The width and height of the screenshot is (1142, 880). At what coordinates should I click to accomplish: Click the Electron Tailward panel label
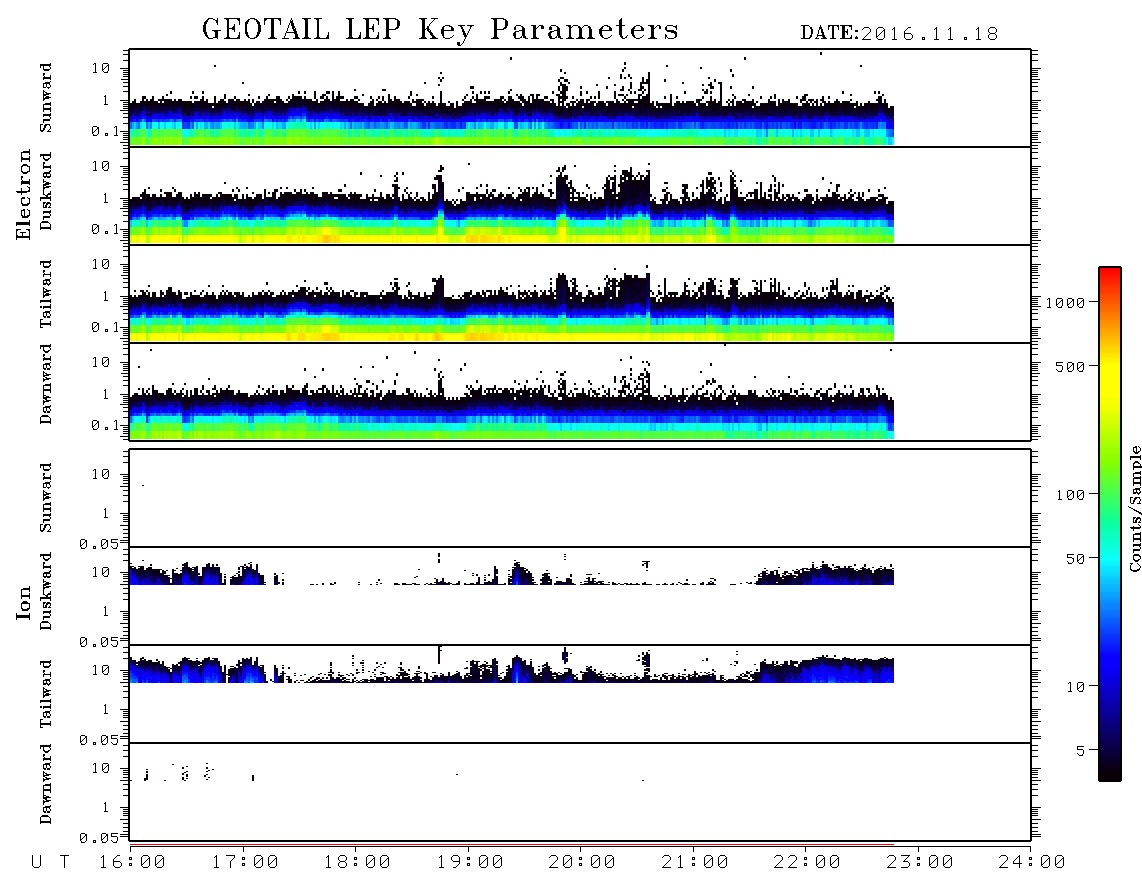[46, 294]
